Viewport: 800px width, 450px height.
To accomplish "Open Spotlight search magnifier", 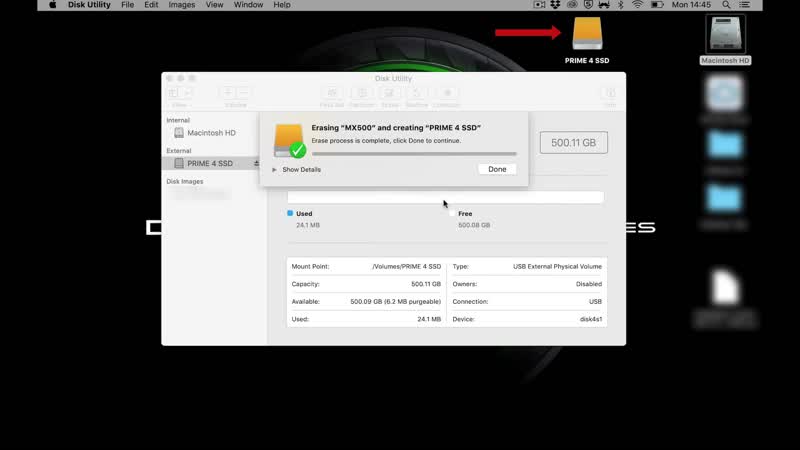I will [726, 5].
